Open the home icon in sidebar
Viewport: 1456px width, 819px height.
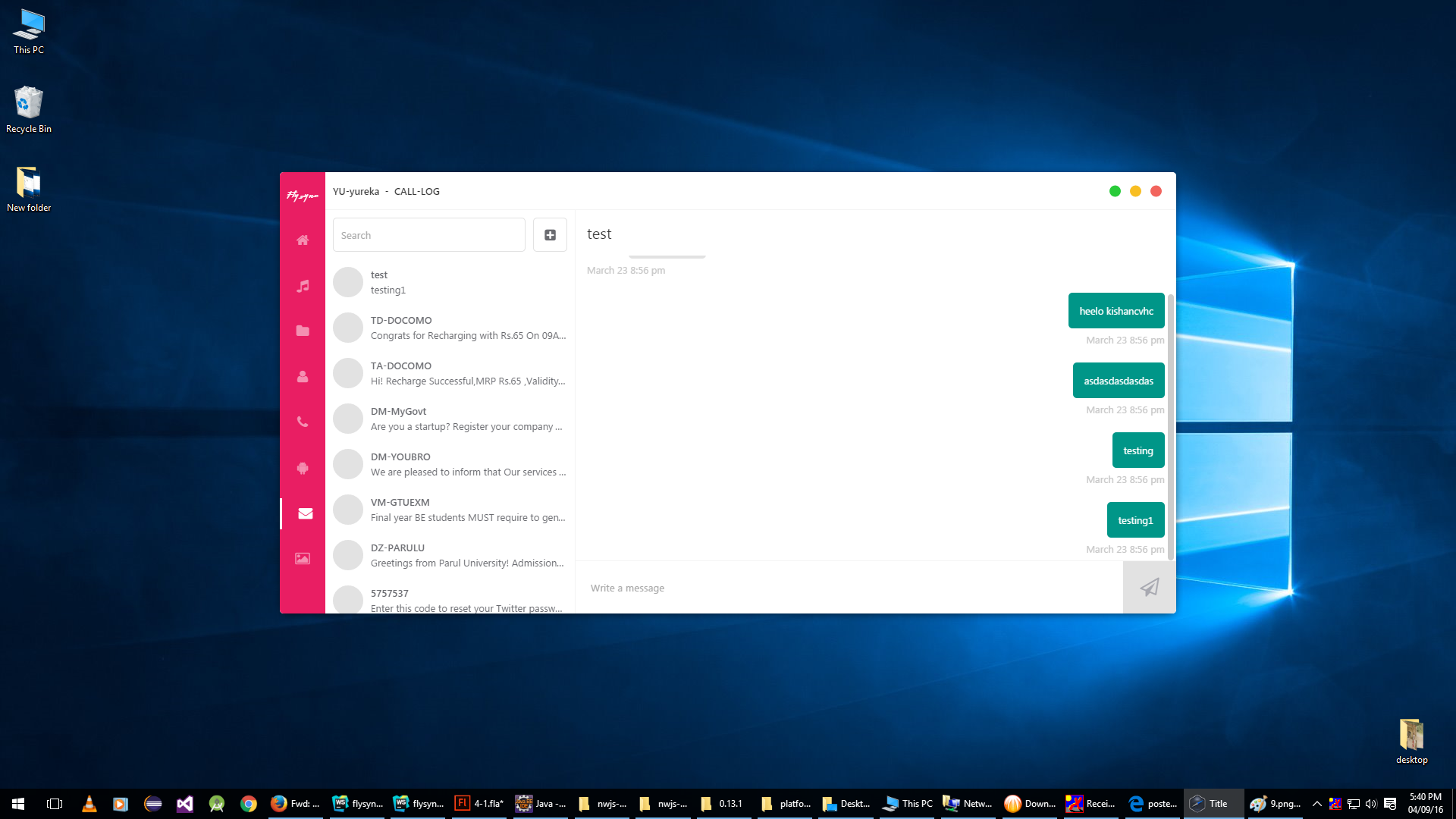tap(303, 240)
